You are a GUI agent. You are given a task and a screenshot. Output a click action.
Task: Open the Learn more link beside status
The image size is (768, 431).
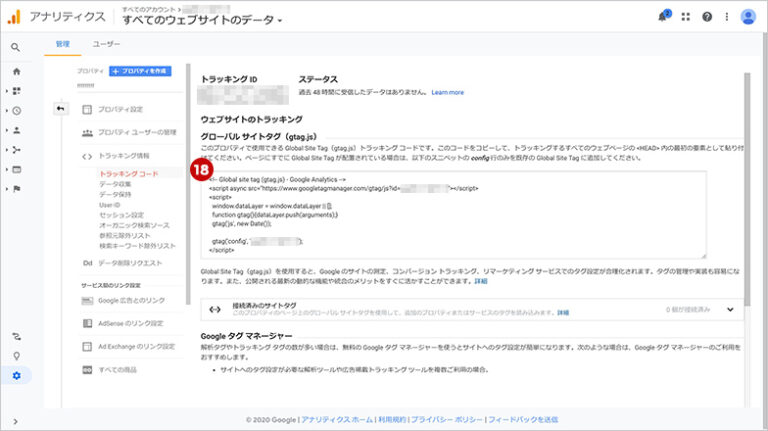(x=447, y=93)
